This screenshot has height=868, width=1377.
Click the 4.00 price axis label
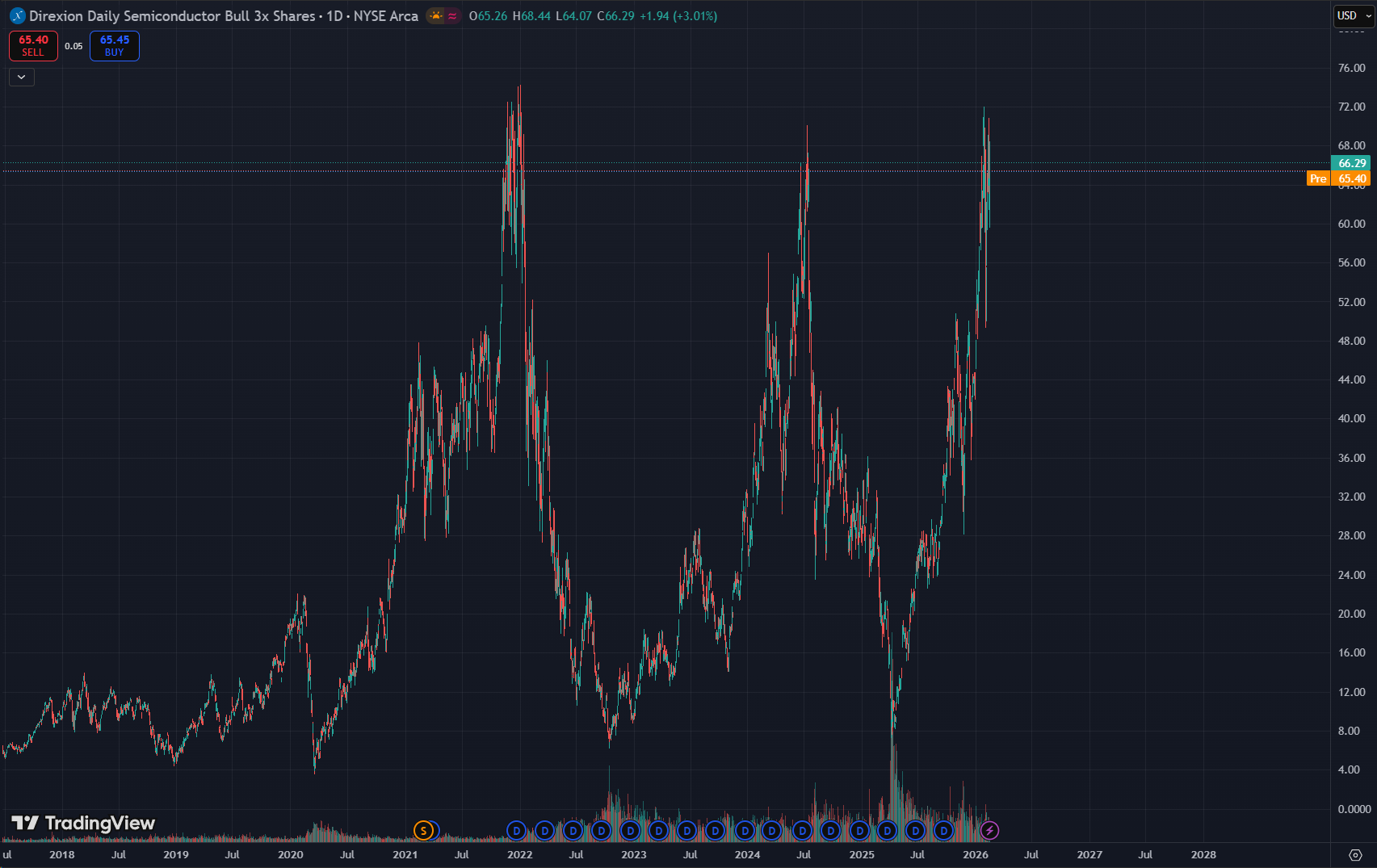(1349, 769)
